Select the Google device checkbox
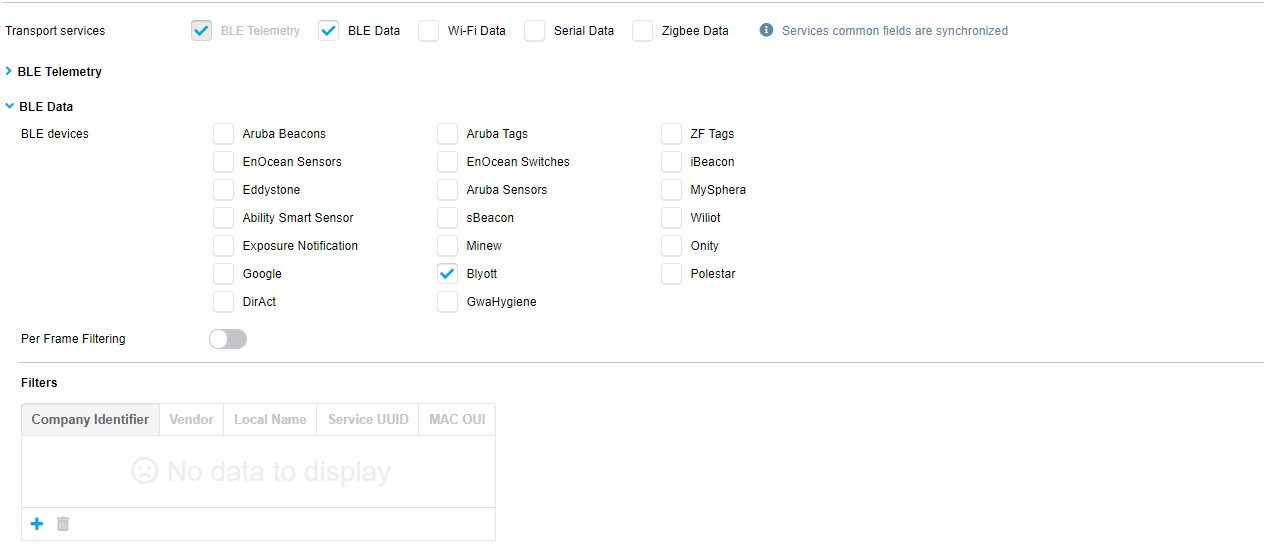 [x=224, y=274]
